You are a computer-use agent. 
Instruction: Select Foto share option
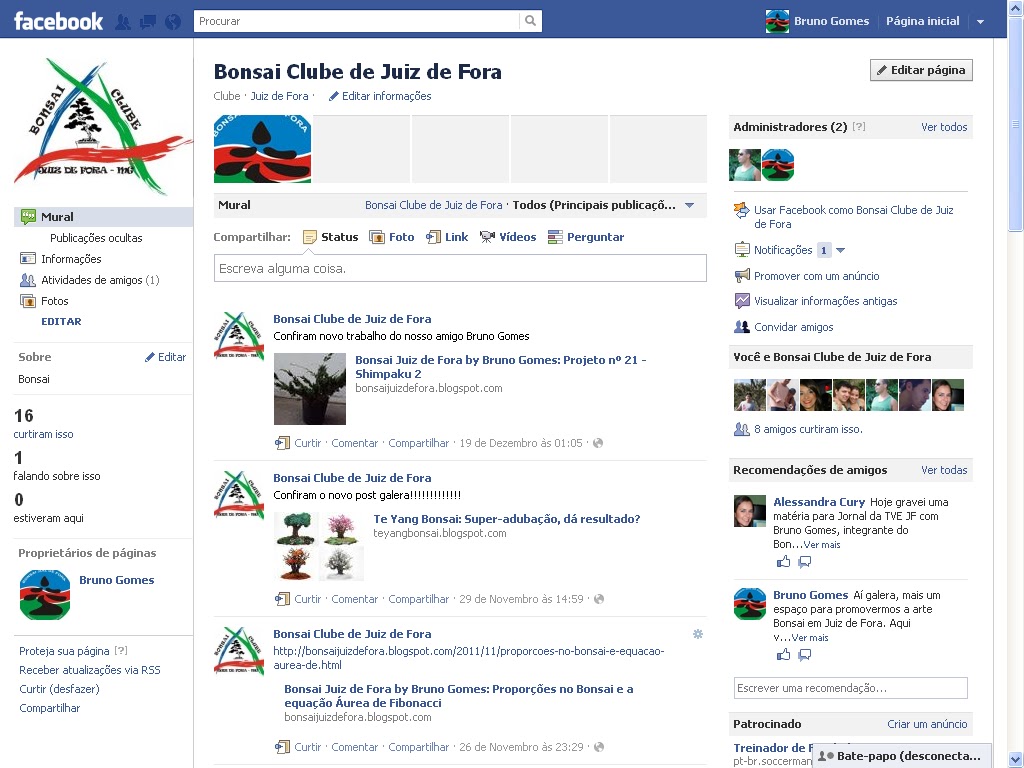pos(392,237)
